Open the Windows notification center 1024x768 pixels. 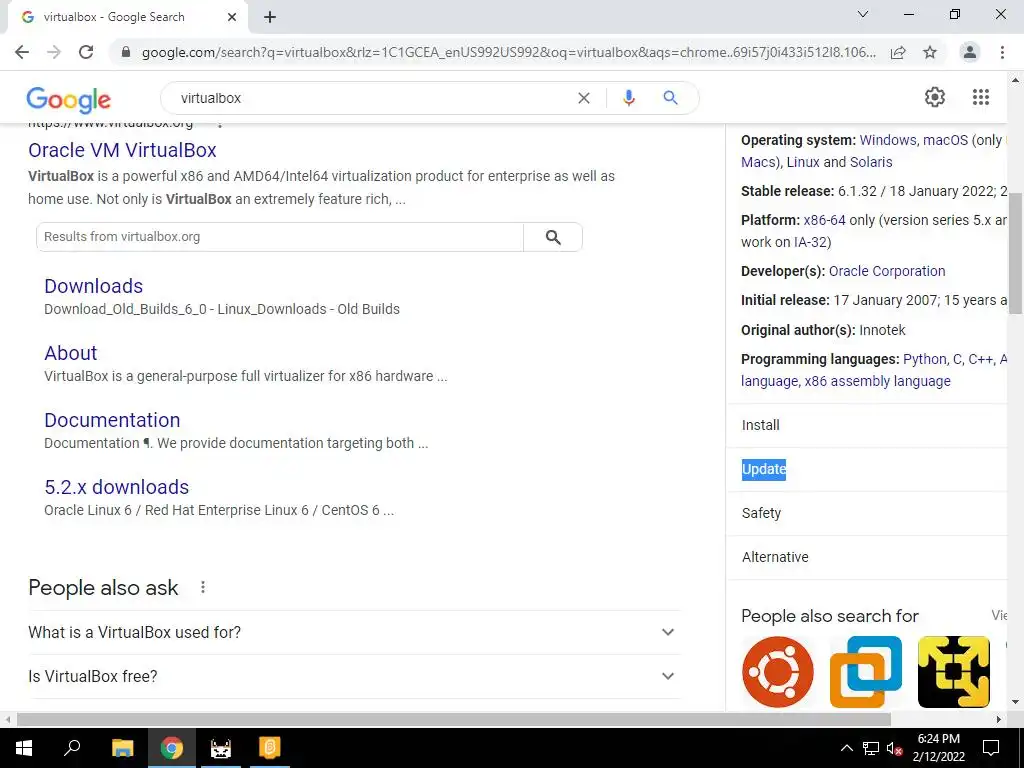[x=991, y=748]
